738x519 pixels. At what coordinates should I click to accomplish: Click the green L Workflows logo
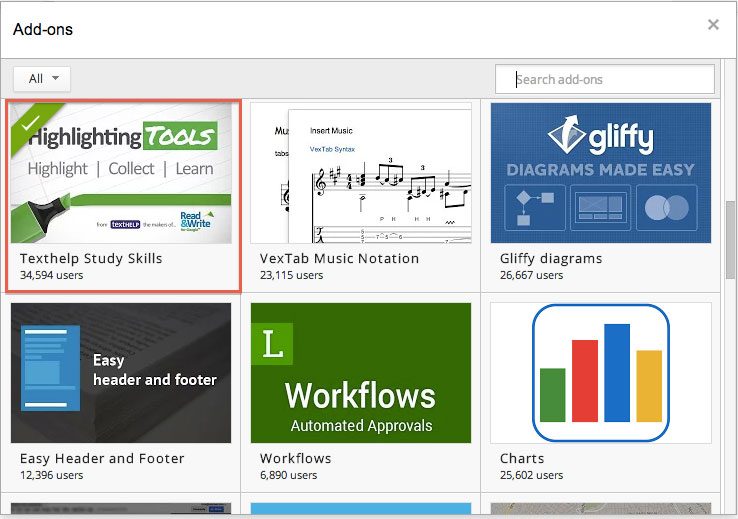[x=272, y=344]
